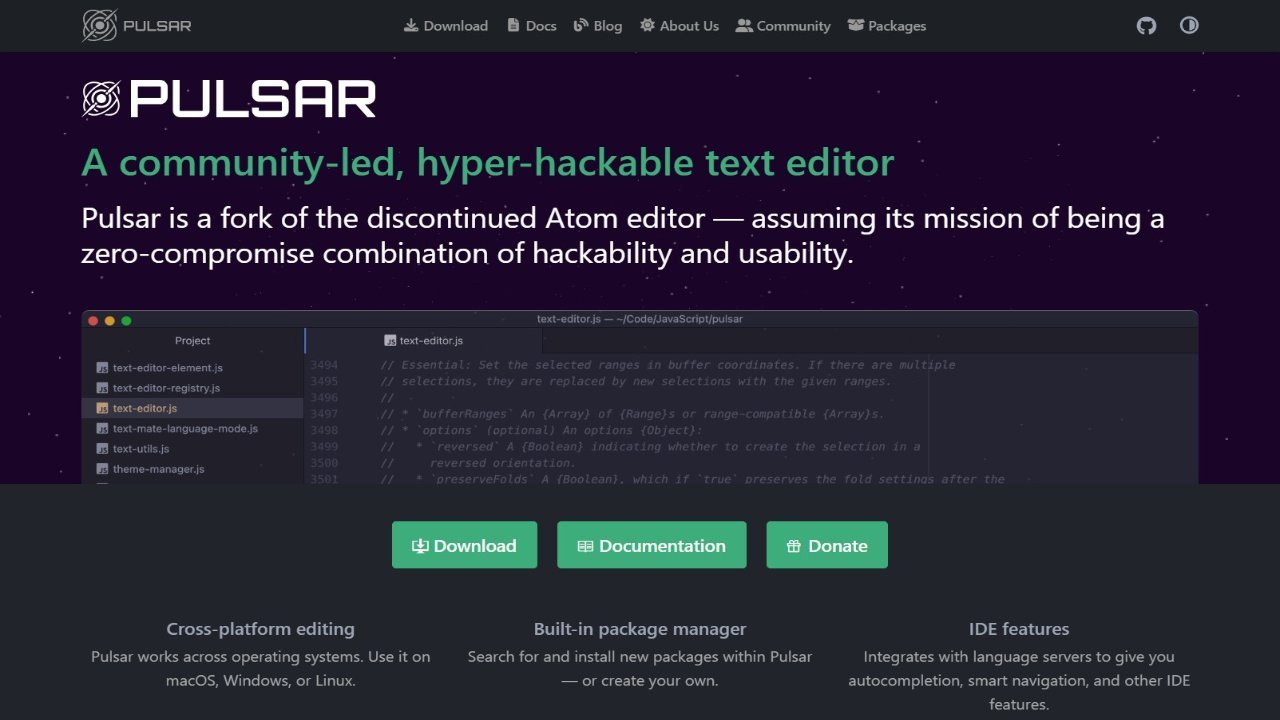Click the 'IDE features' heading
Screen dimensions: 1280x720
pos(1019,629)
